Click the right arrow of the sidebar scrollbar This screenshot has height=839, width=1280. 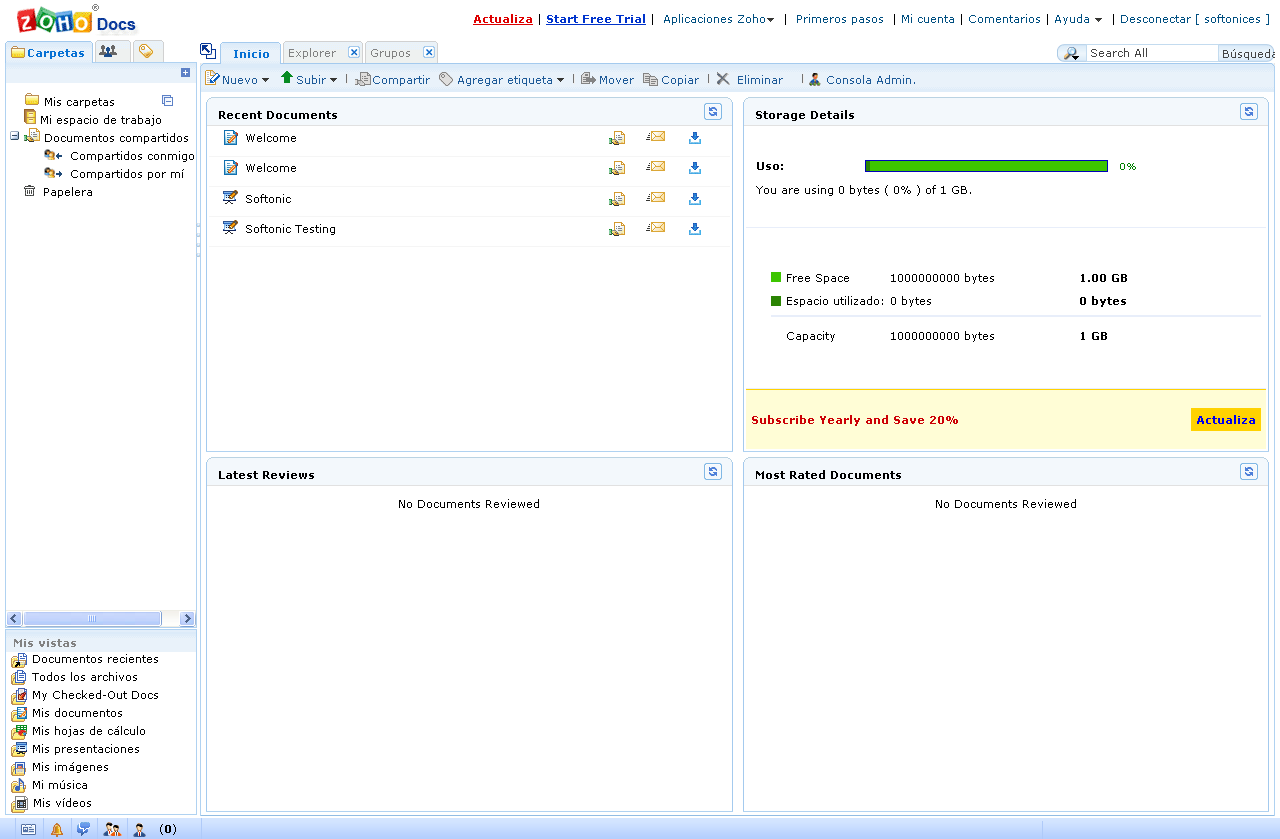click(x=187, y=619)
